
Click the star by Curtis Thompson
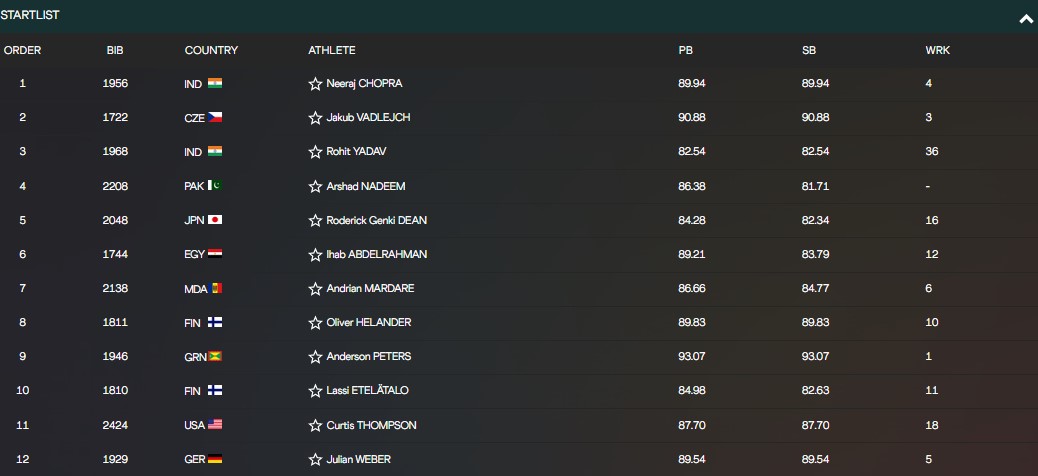click(315, 426)
